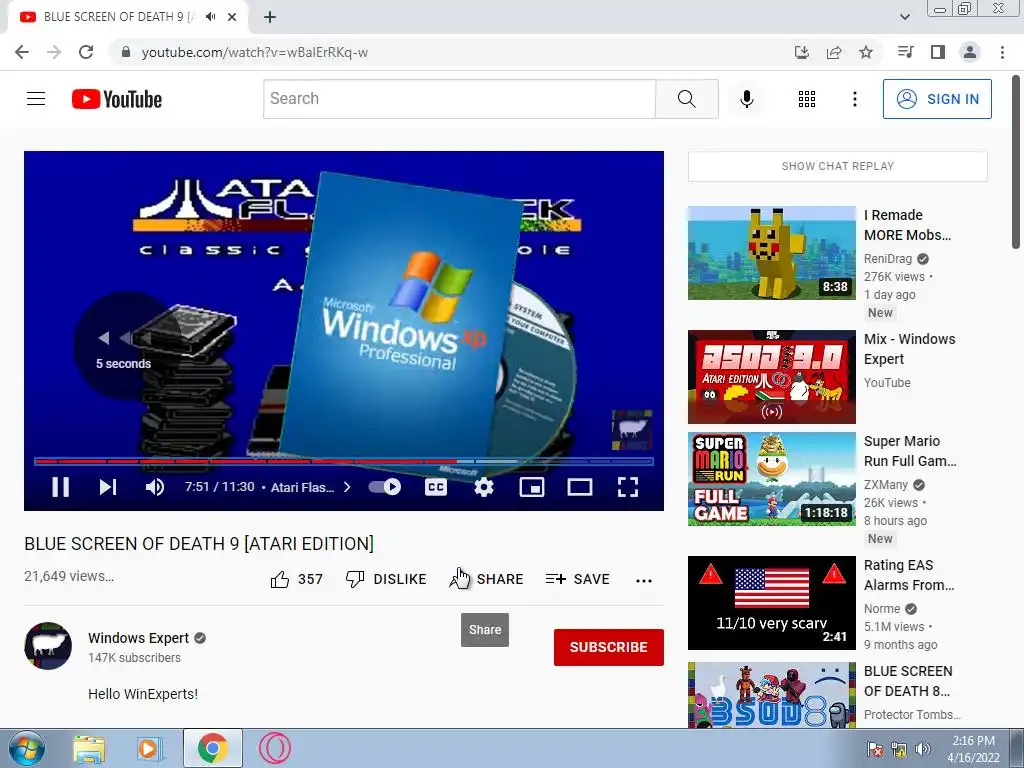The height and width of the screenshot is (768, 1024).
Task: Mute the video volume
Action: 155,487
